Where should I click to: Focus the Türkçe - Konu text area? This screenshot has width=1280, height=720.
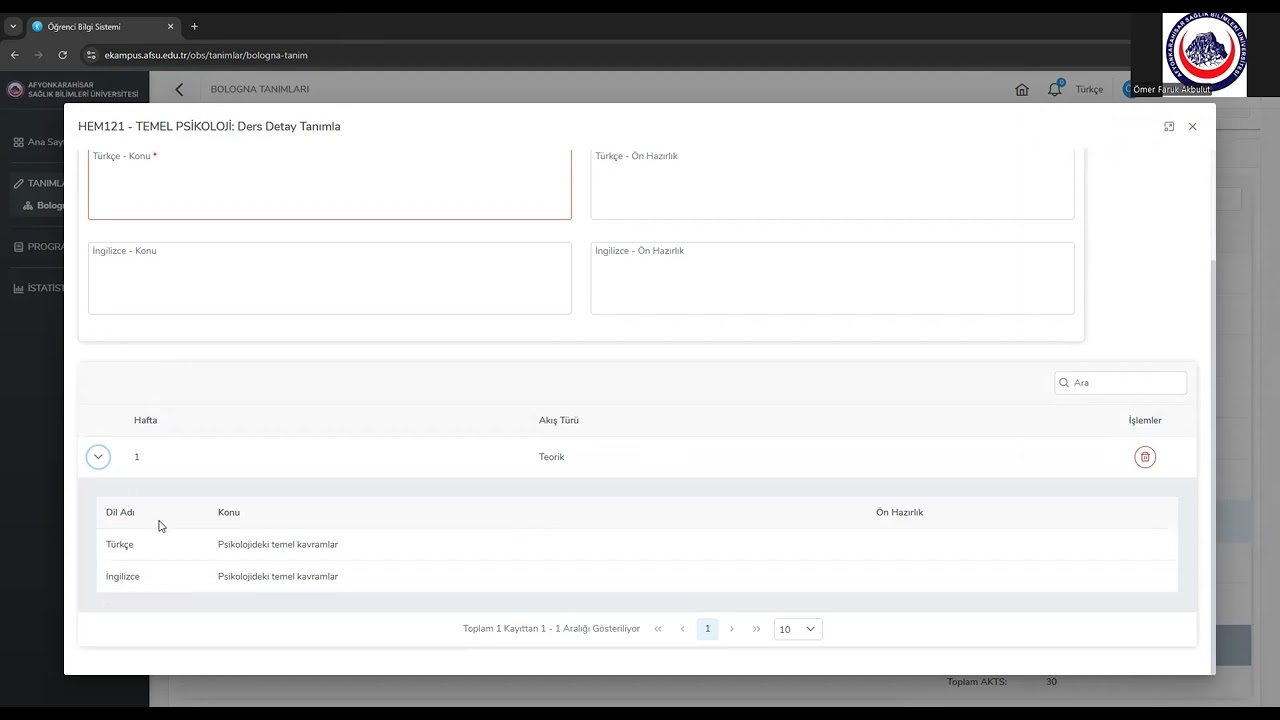(330, 184)
